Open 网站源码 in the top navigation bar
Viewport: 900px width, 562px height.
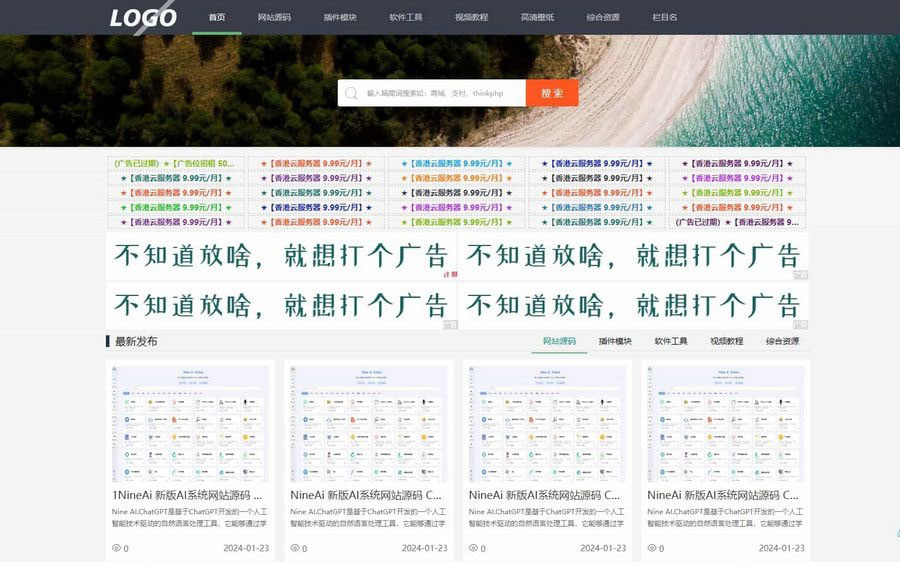[x=274, y=17]
